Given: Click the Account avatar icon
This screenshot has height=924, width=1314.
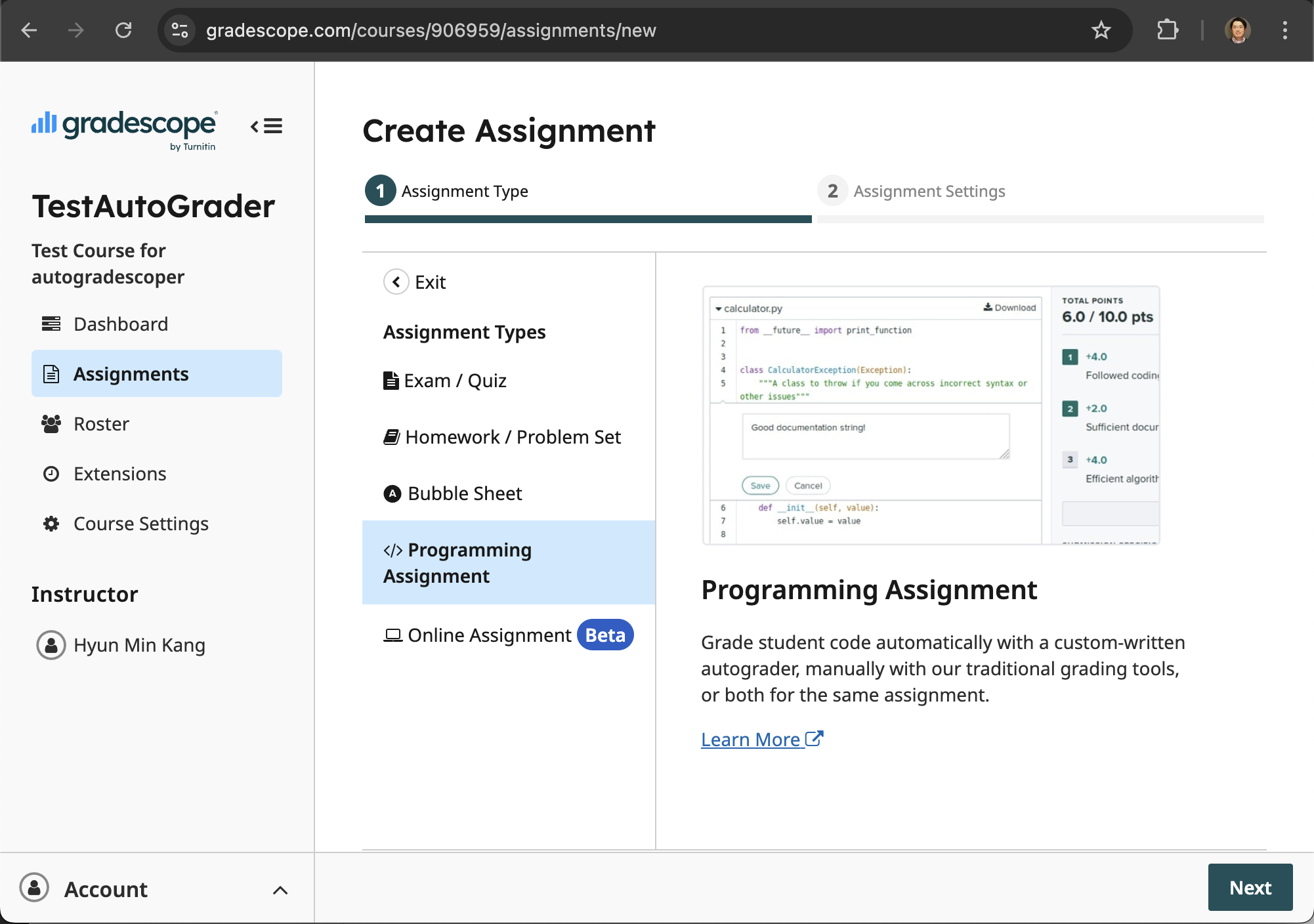Looking at the screenshot, I should (x=33, y=889).
